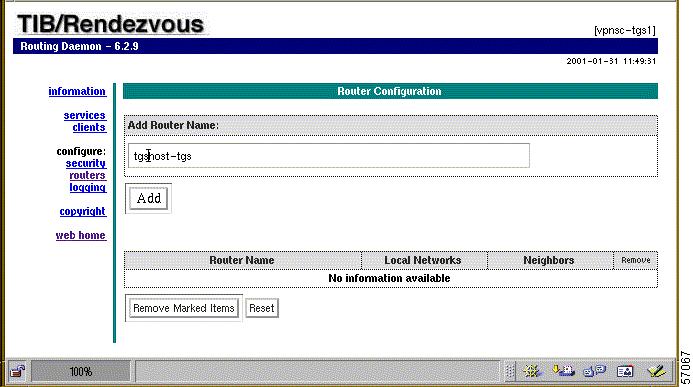
Task: Click the Local Networks column header
Action: pos(423,260)
